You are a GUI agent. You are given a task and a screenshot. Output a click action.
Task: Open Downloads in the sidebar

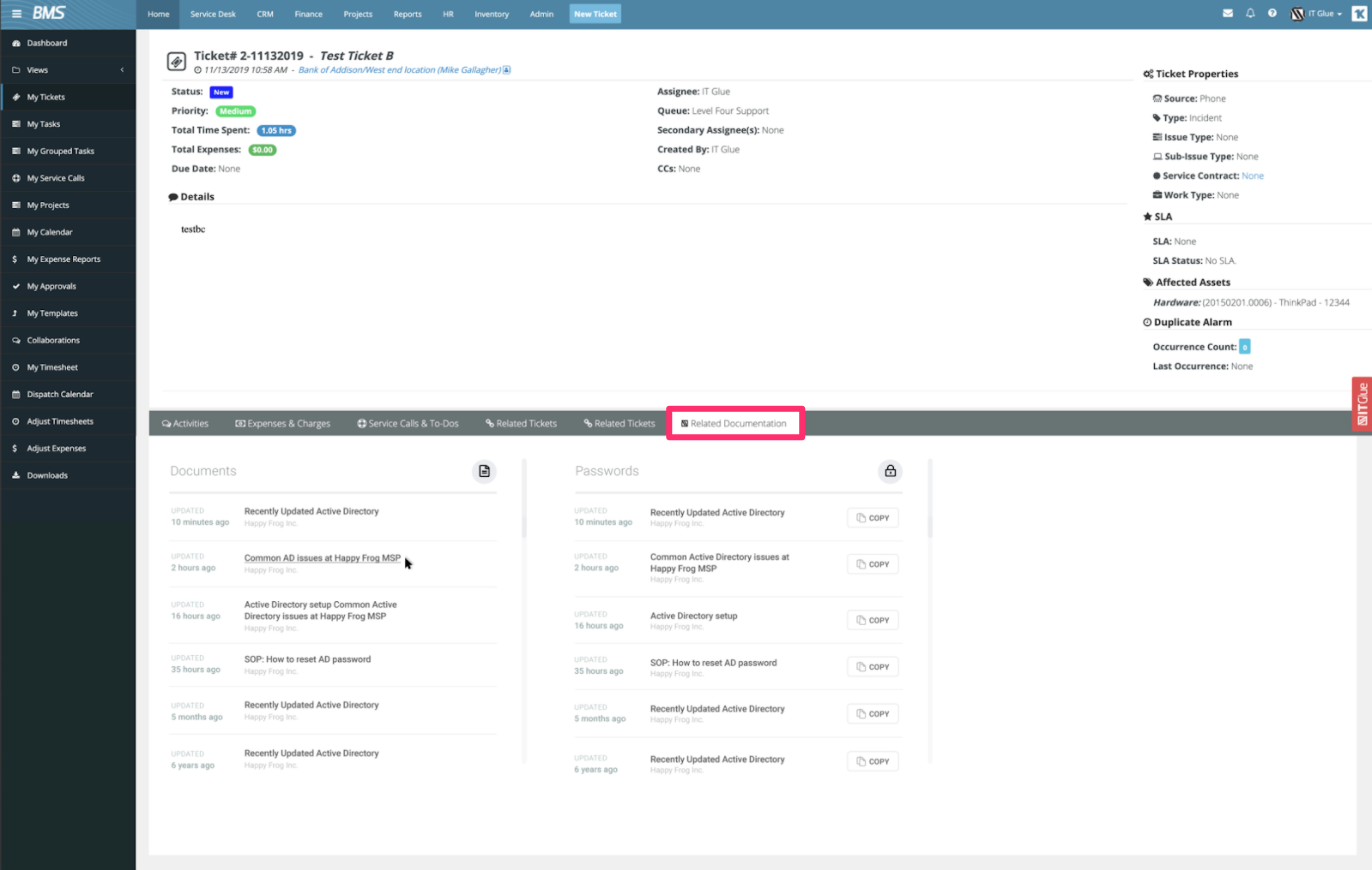(68, 475)
